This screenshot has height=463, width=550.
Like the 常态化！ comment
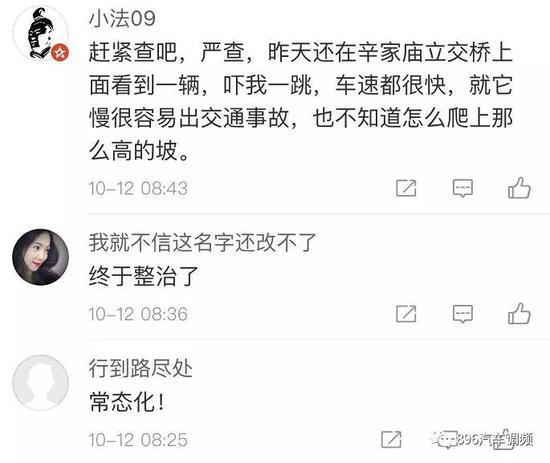(x=504, y=439)
